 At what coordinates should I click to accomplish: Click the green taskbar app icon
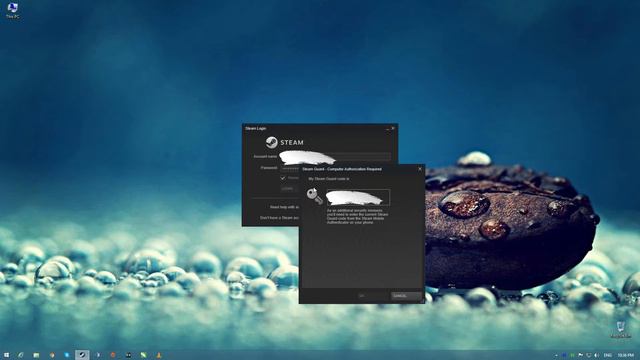point(143,355)
